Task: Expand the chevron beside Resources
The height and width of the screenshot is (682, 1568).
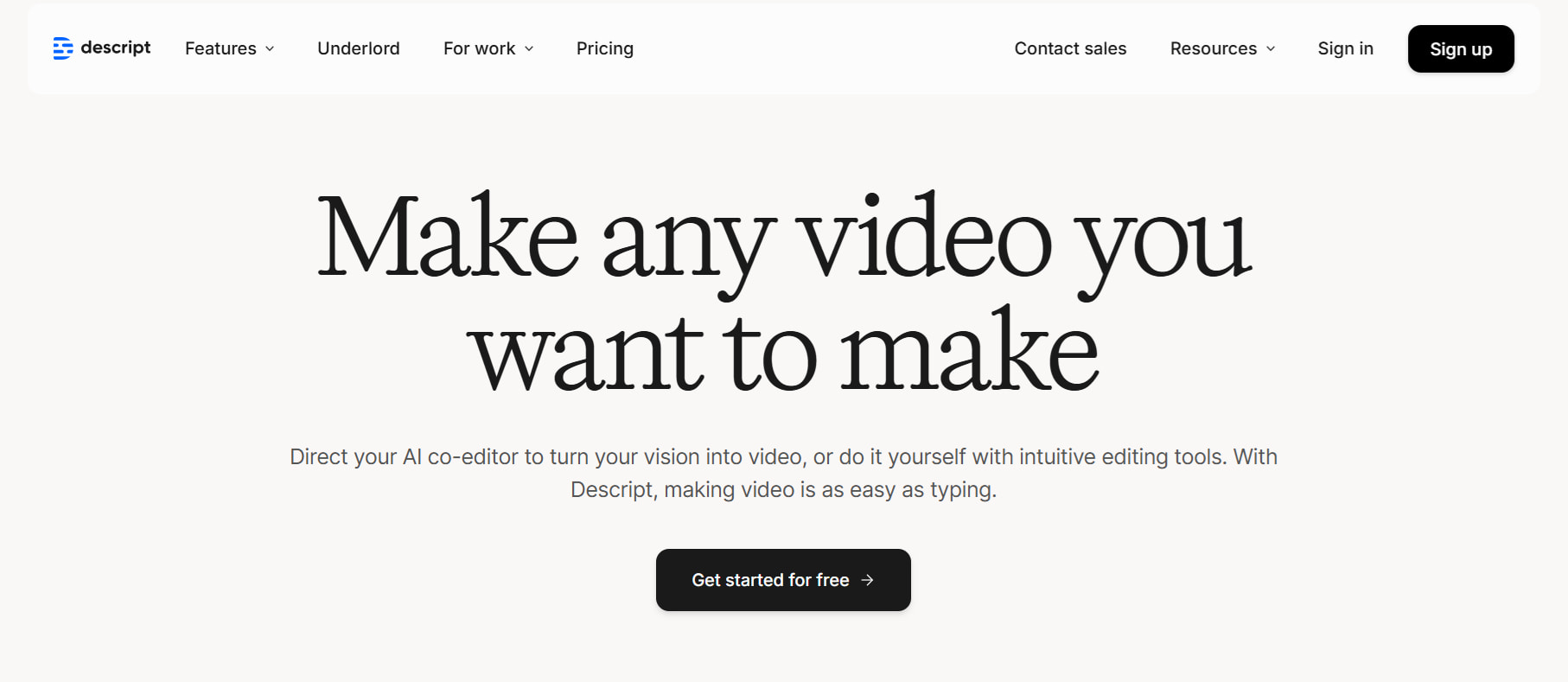Action: [1271, 49]
